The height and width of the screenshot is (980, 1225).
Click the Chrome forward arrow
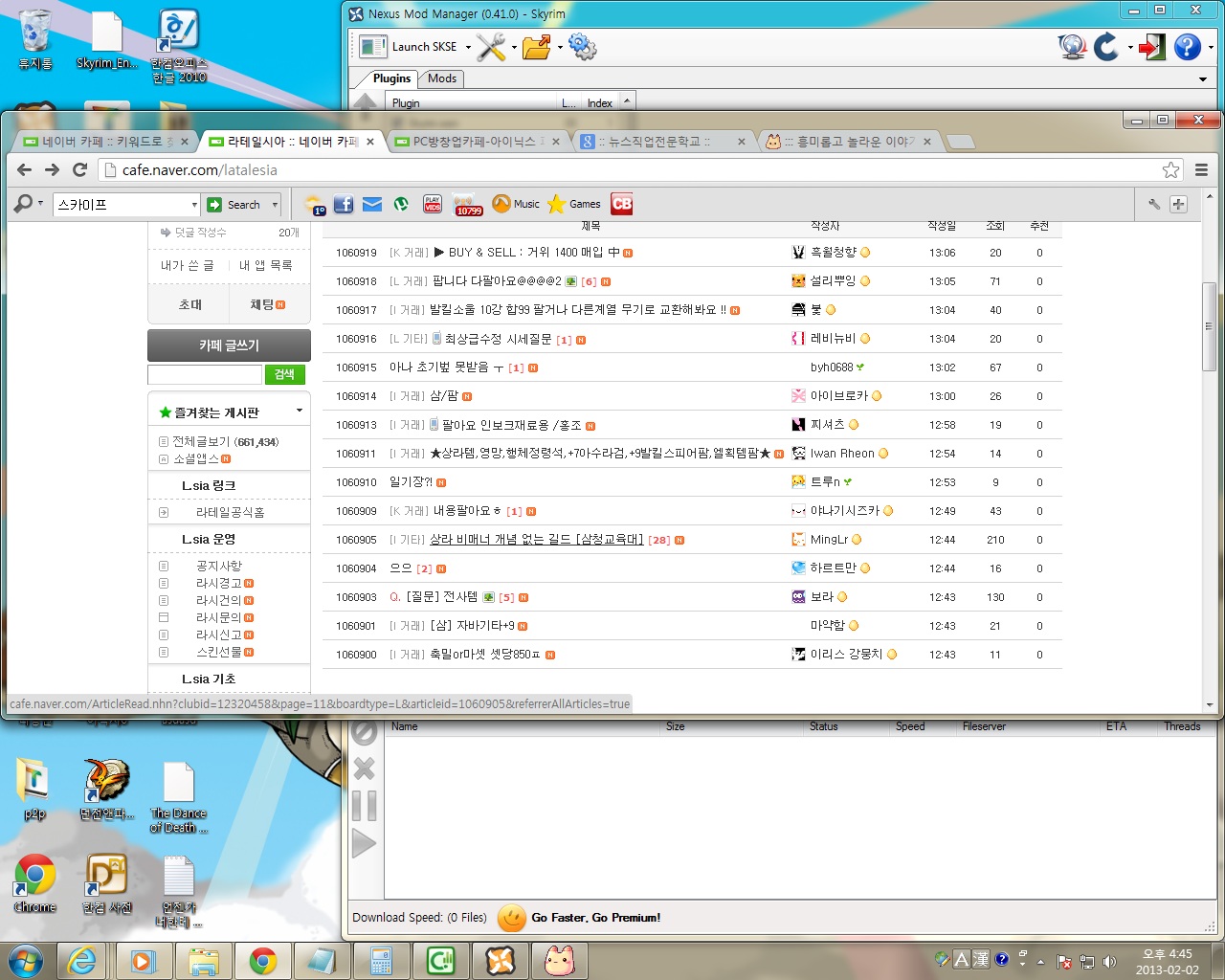coord(53,169)
